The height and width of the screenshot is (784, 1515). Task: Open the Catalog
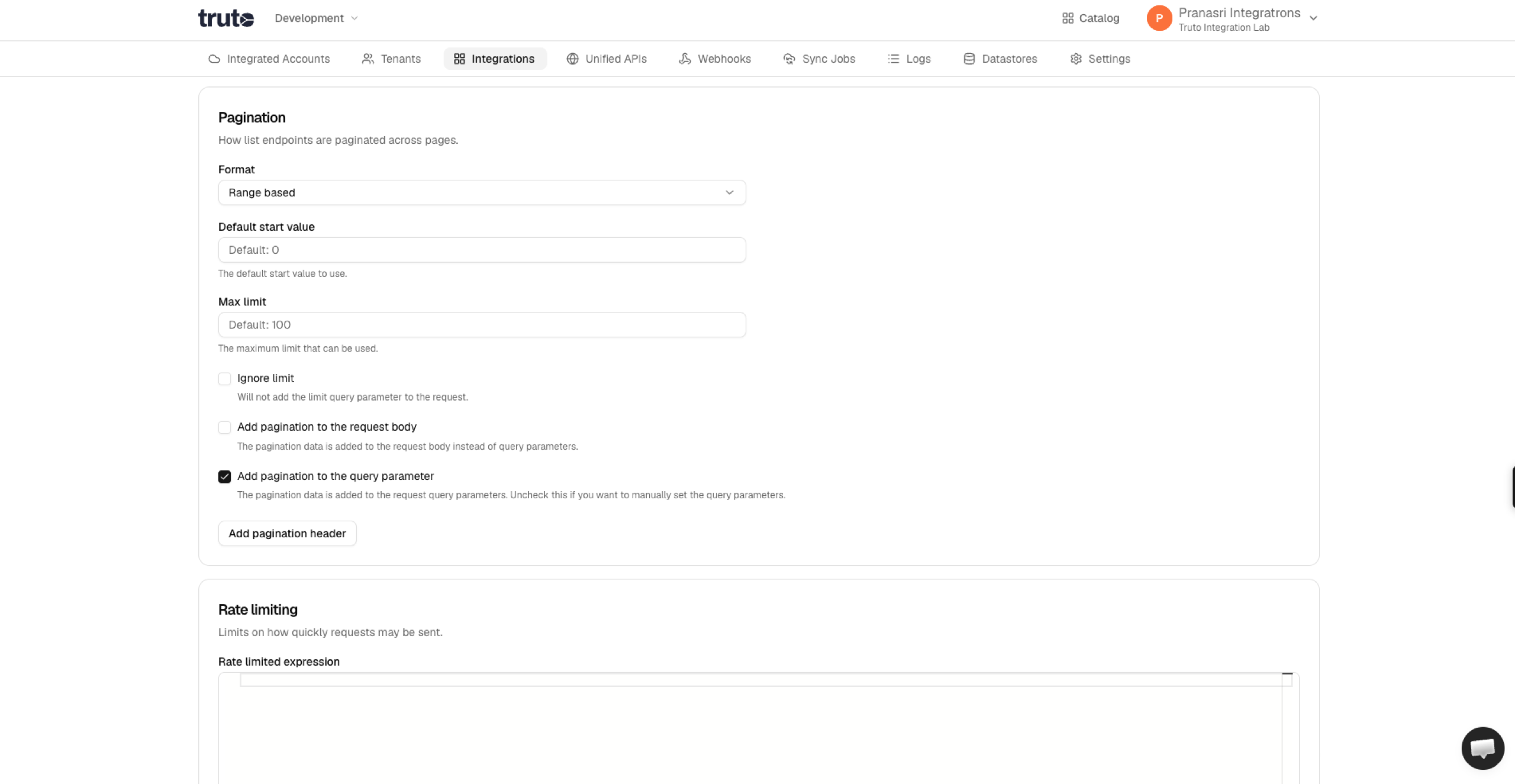click(x=1091, y=18)
